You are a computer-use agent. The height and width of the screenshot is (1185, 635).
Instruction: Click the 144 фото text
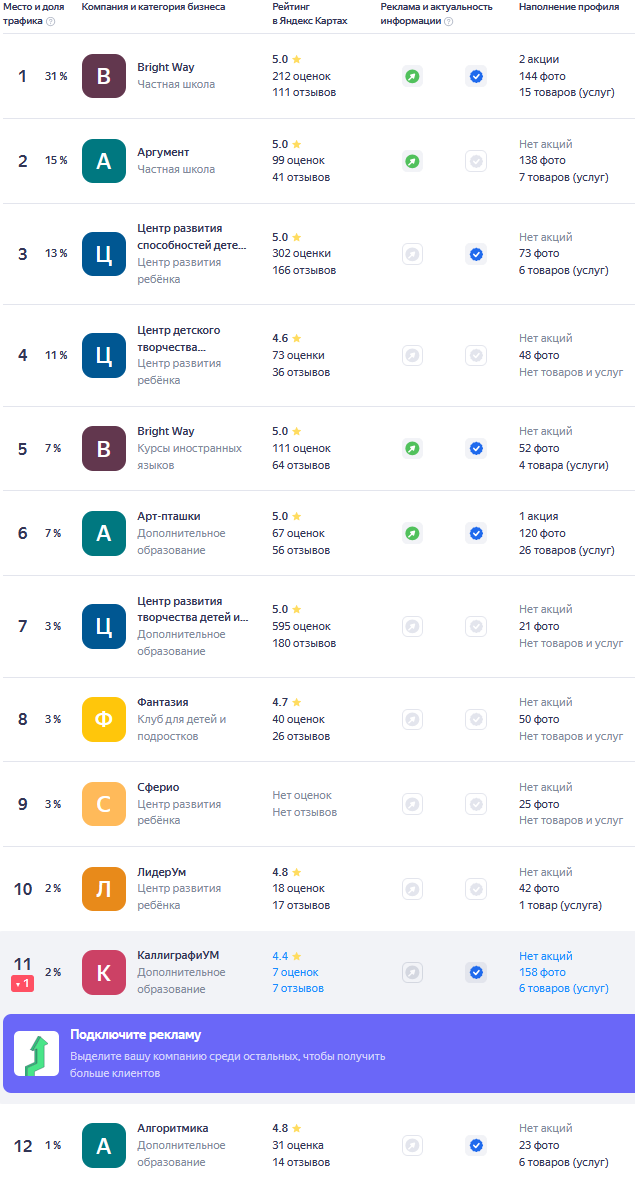click(542, 76)
